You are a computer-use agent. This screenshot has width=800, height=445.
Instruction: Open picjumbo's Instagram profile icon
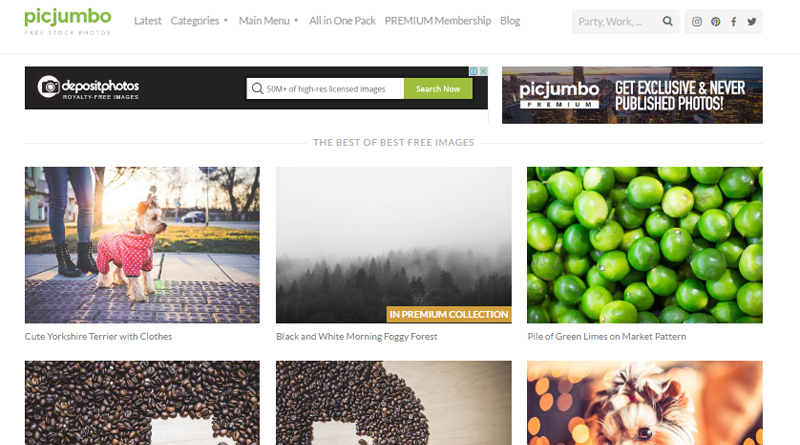tap(696, 21)
